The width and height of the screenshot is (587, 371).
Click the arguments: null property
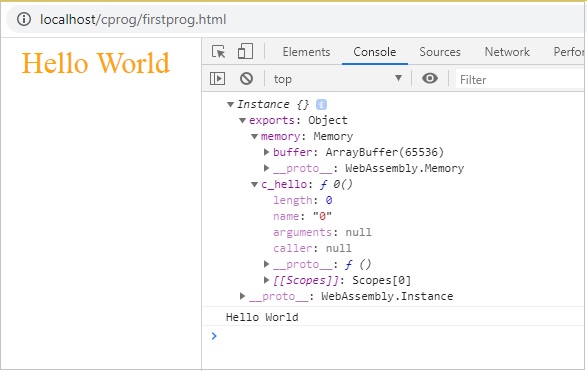[x=322, y=232]
